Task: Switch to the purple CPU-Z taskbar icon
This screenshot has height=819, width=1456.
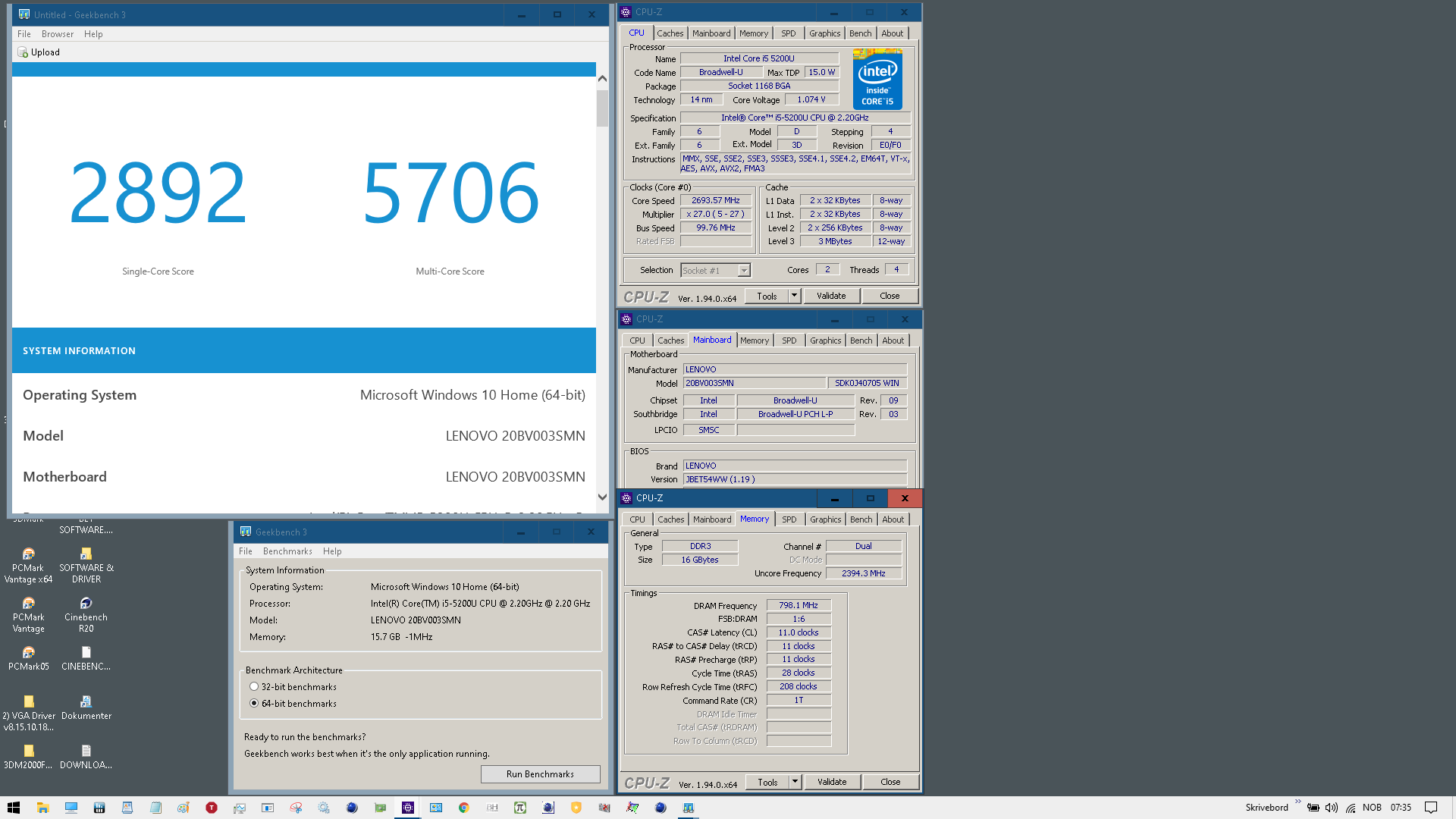Action: tap(408, 808)
